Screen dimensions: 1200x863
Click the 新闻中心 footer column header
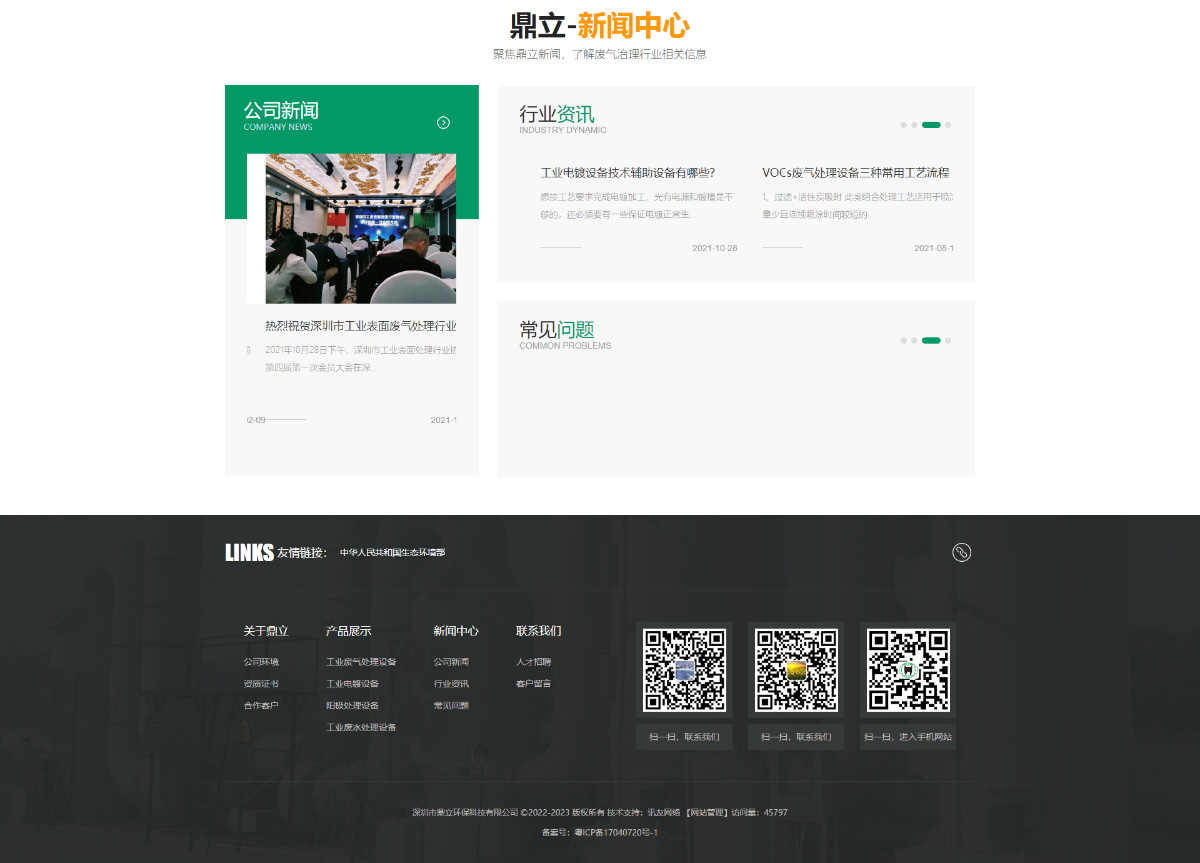[455, 631]
